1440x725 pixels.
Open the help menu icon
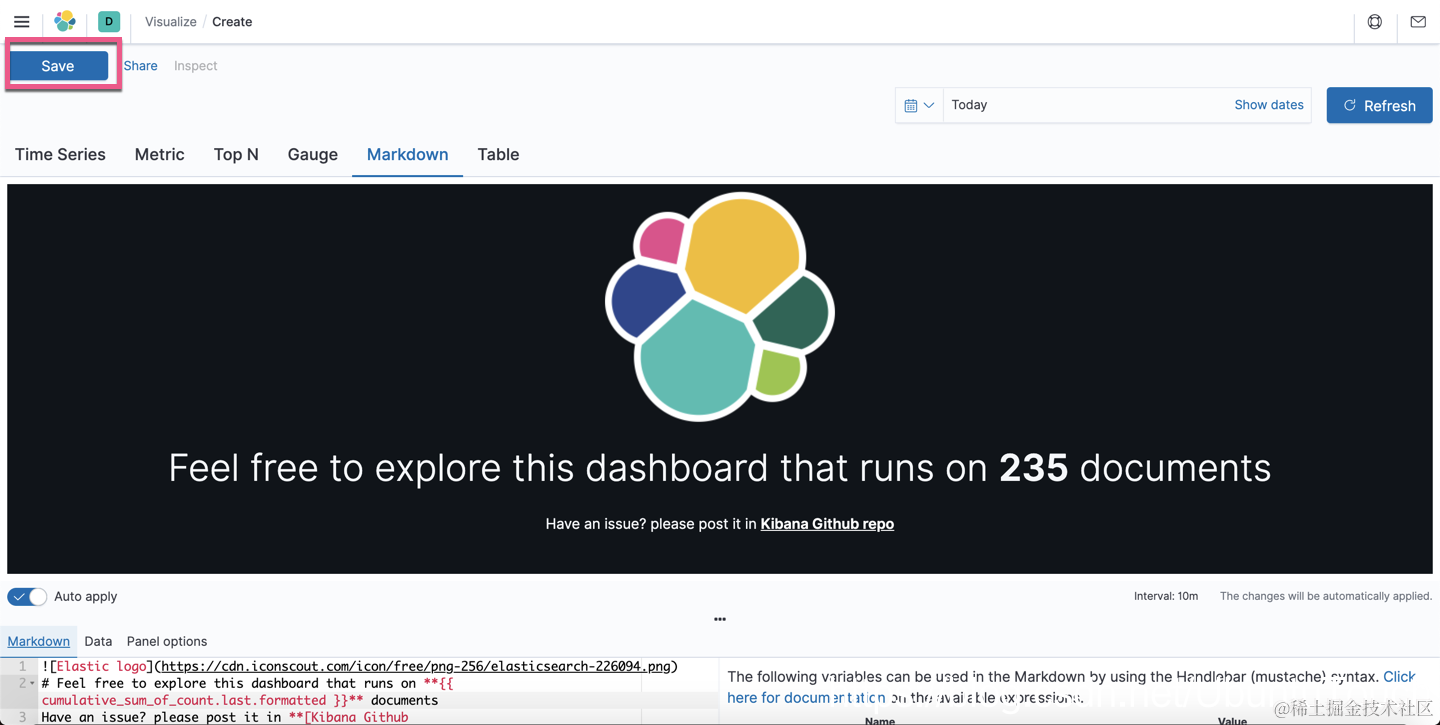click(1375, 21)
